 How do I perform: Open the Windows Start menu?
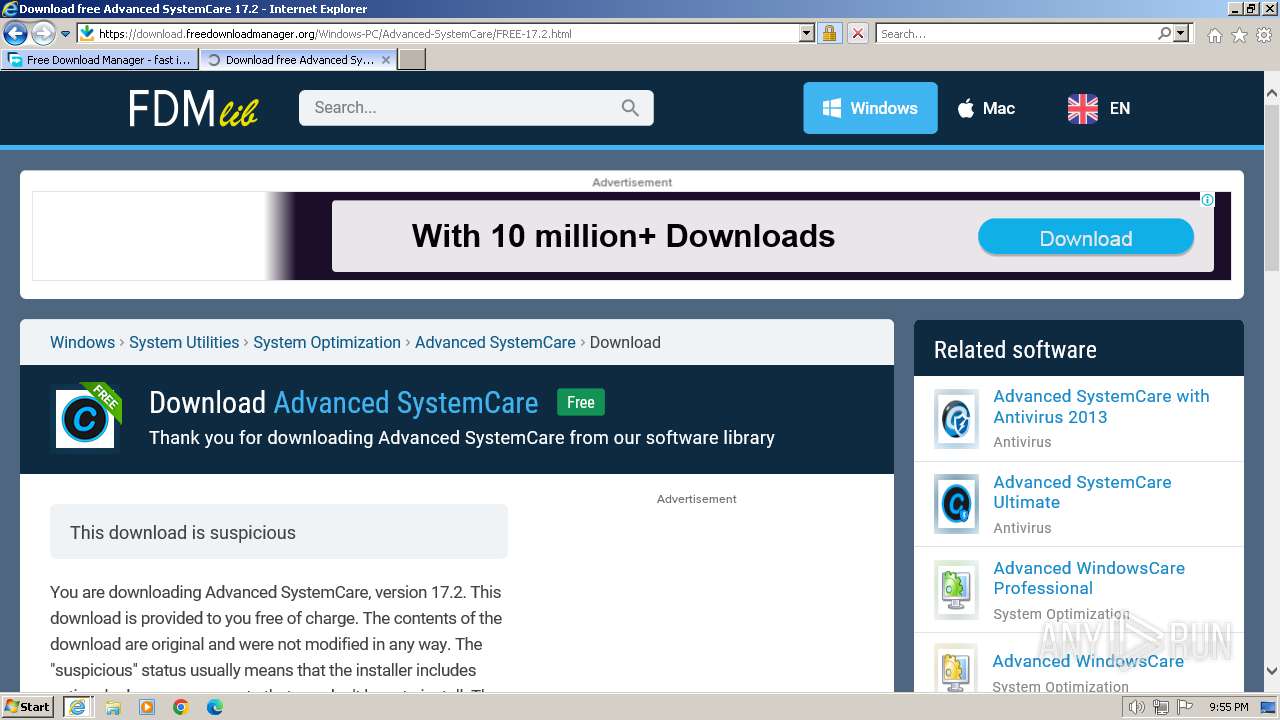(28, 706)
